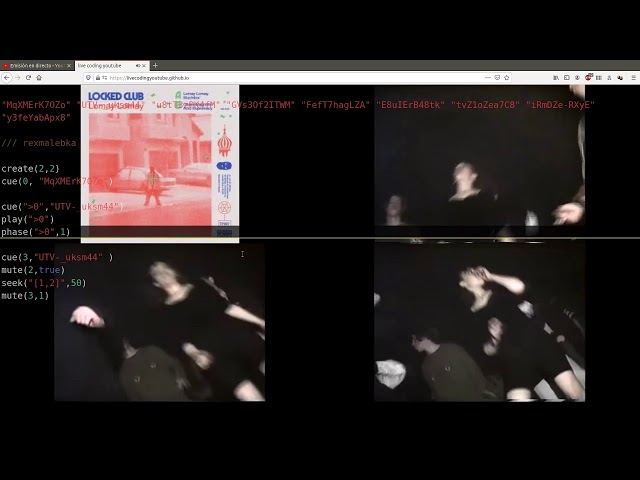
Task: Open a new tab with plus button
Action: pyautogui.click(x=155, y=65)
